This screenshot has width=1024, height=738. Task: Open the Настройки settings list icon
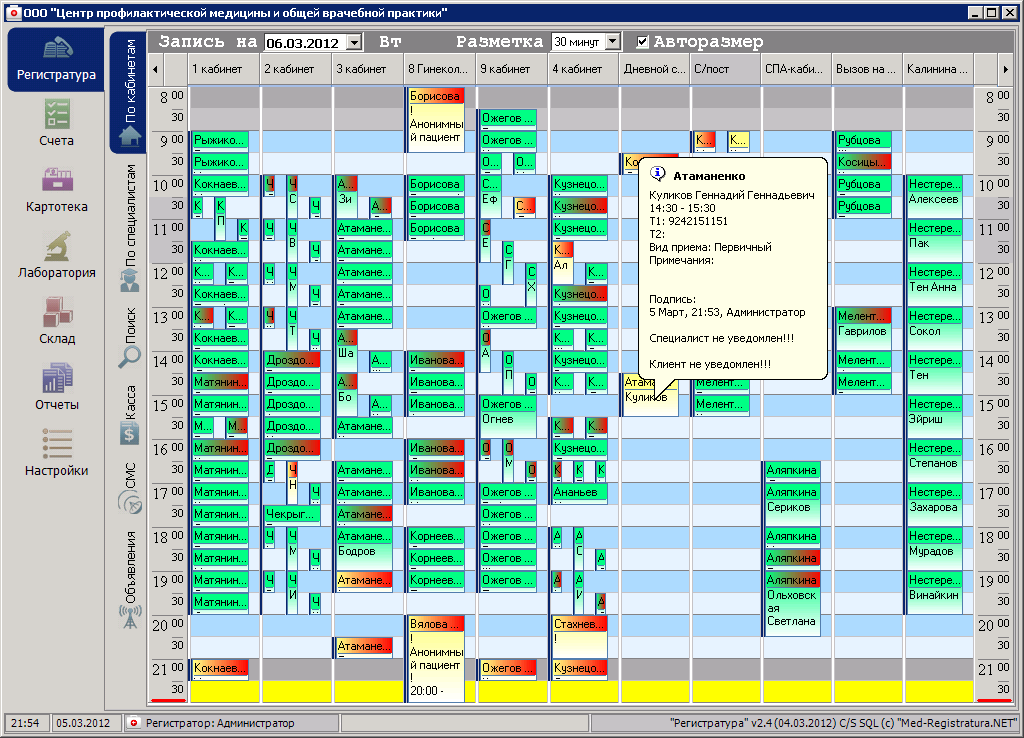(57, 443)
